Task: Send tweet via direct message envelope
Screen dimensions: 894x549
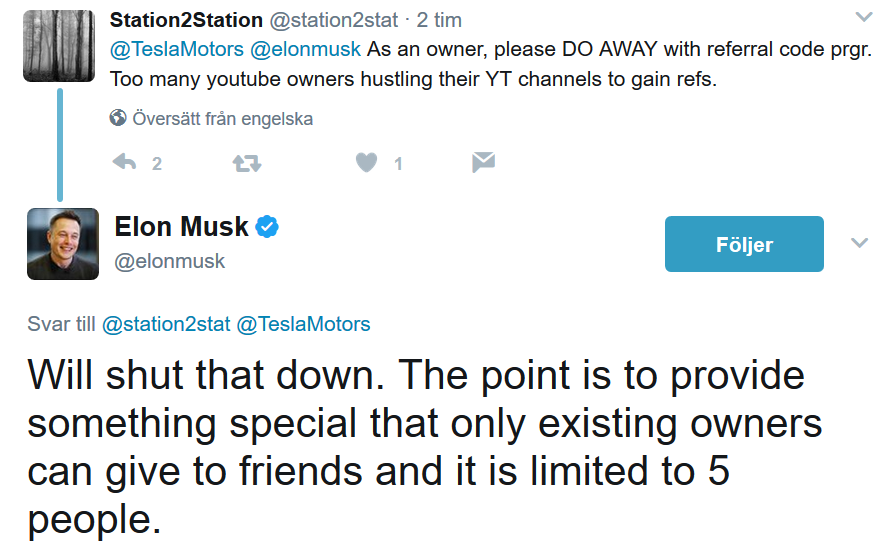Action: 484,162
